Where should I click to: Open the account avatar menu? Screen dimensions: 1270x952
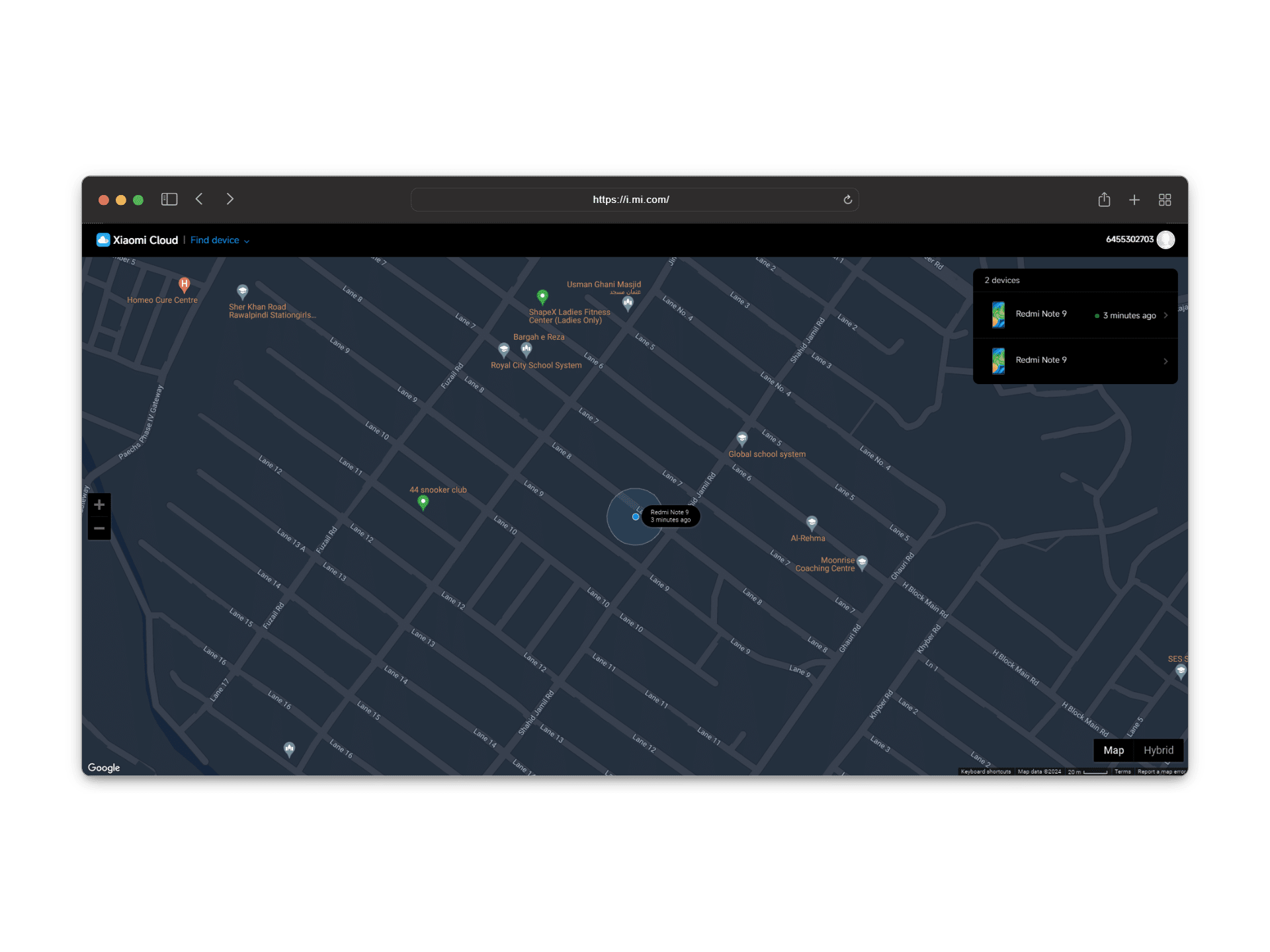click(1165, 239)
